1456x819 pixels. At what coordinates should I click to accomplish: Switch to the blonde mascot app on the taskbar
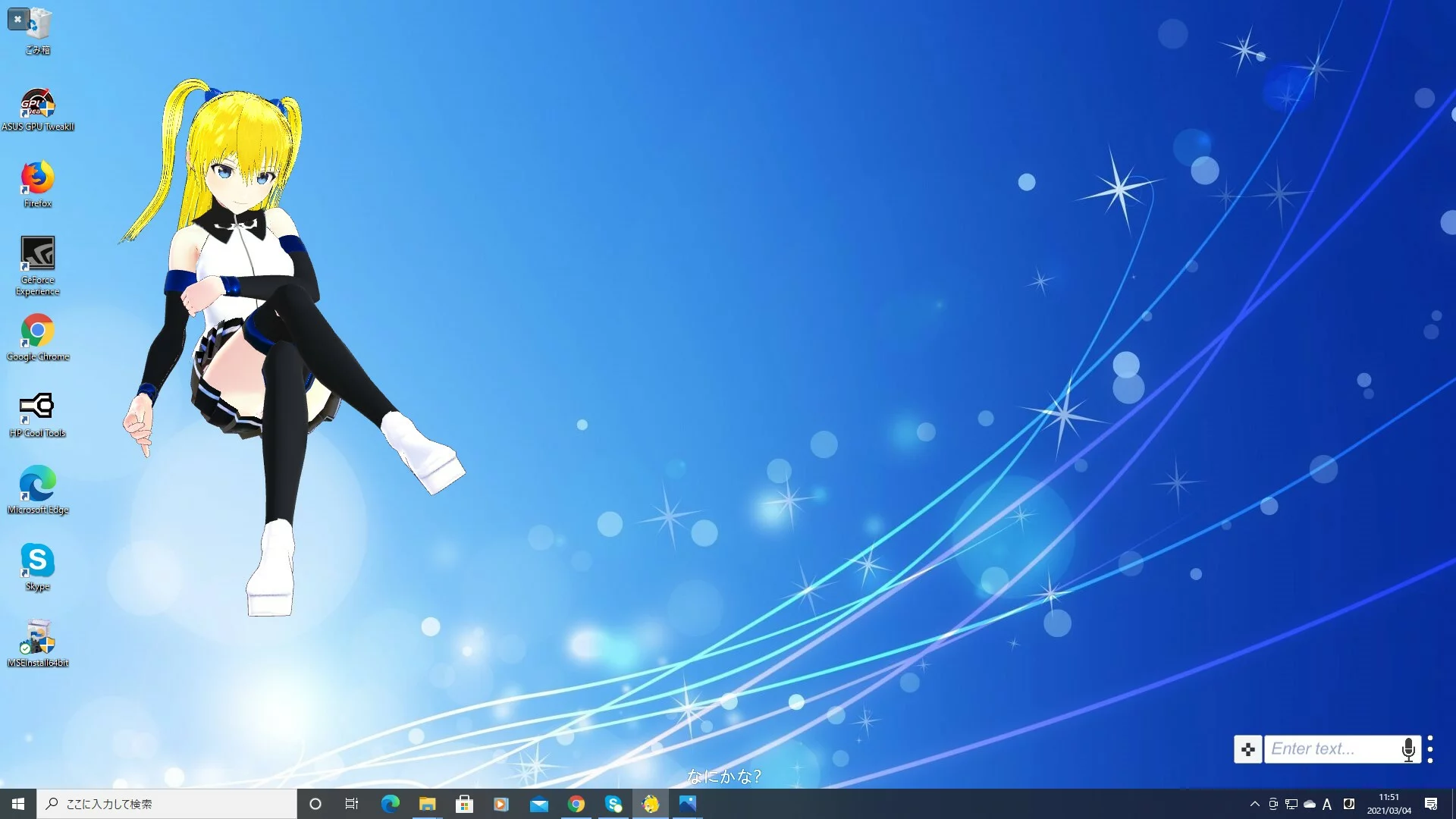tap(650, 804)
